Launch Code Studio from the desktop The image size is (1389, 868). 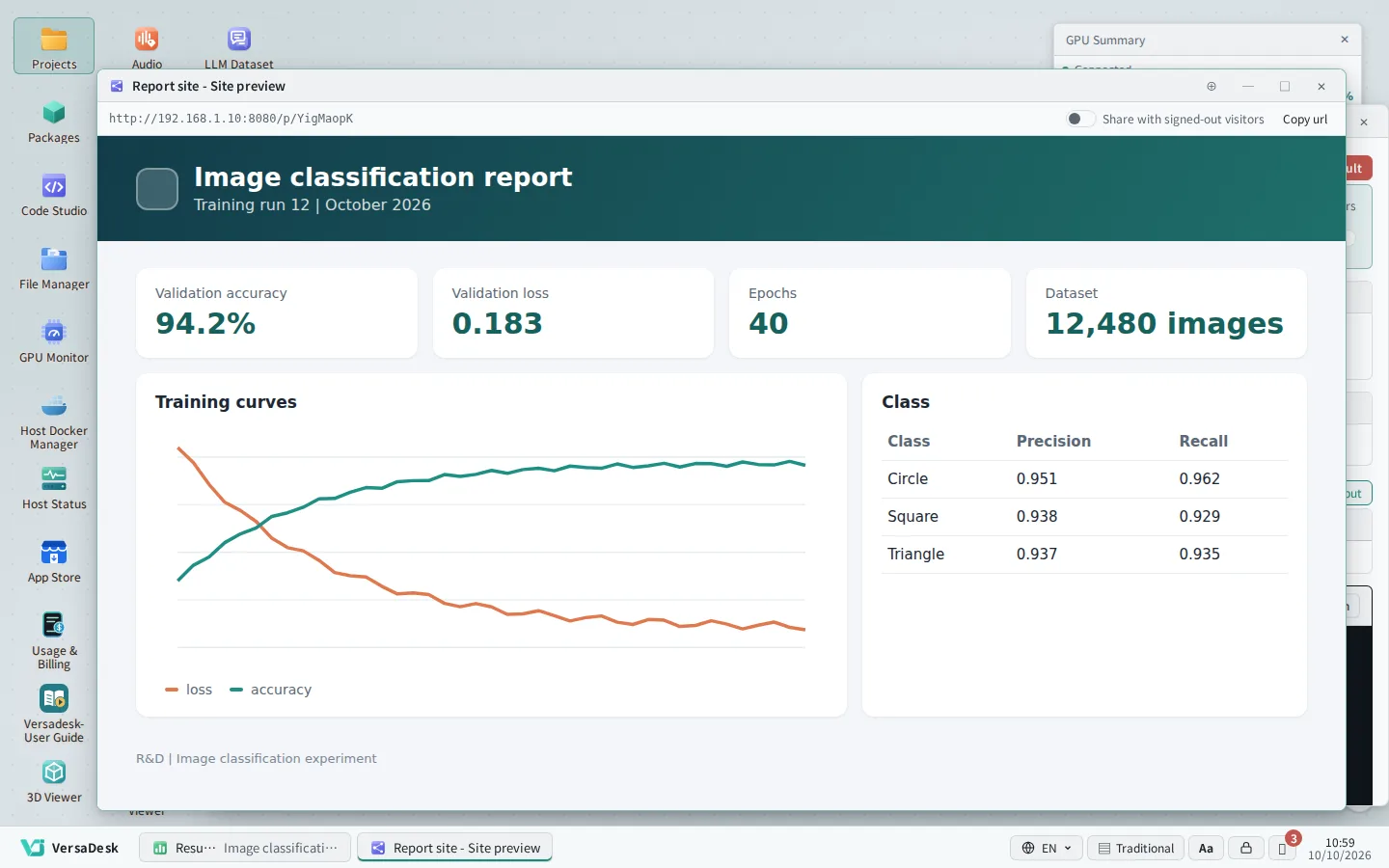[54, 195]
